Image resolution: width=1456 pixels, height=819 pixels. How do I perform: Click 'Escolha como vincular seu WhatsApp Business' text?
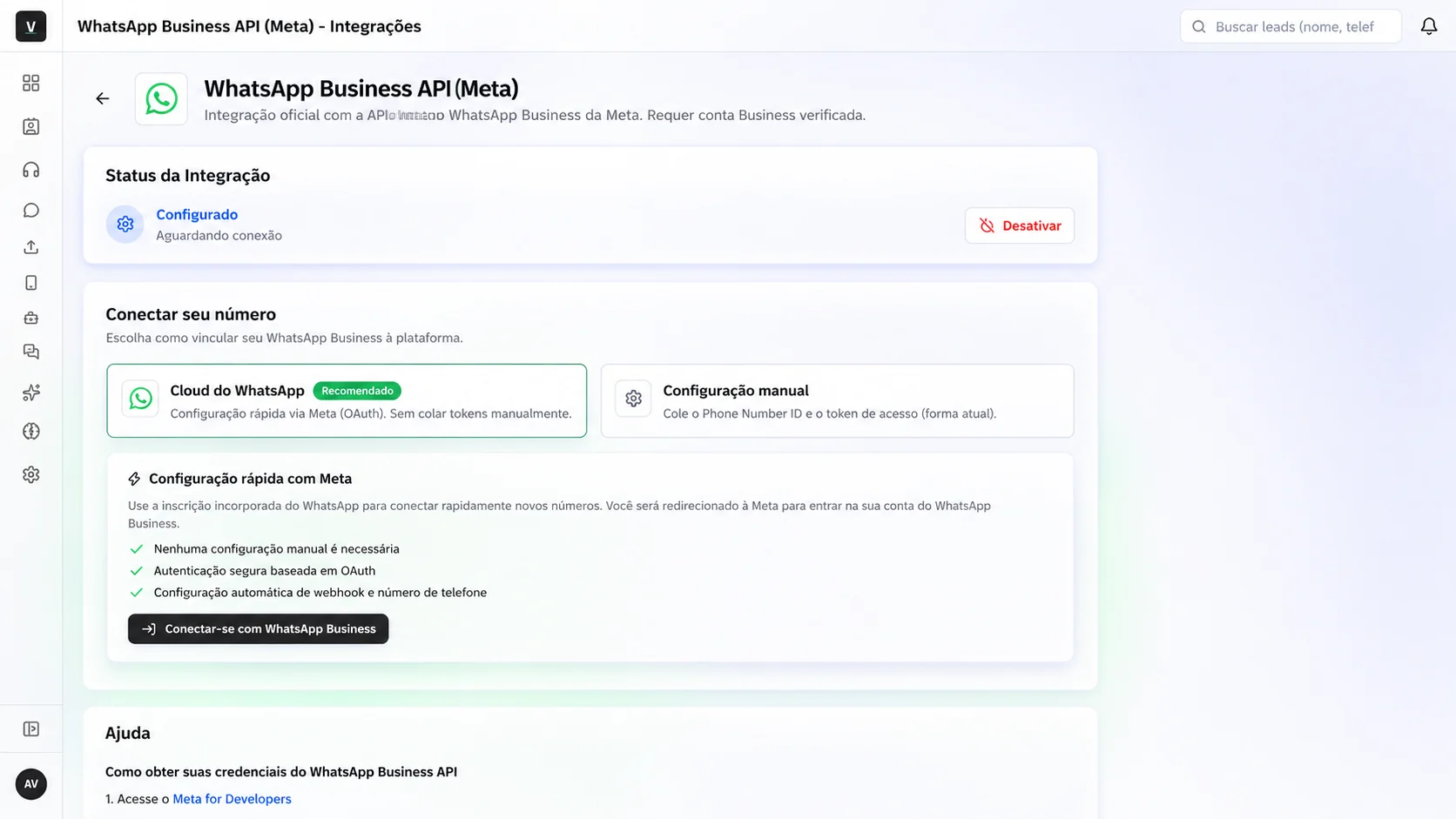coord(284,338)
